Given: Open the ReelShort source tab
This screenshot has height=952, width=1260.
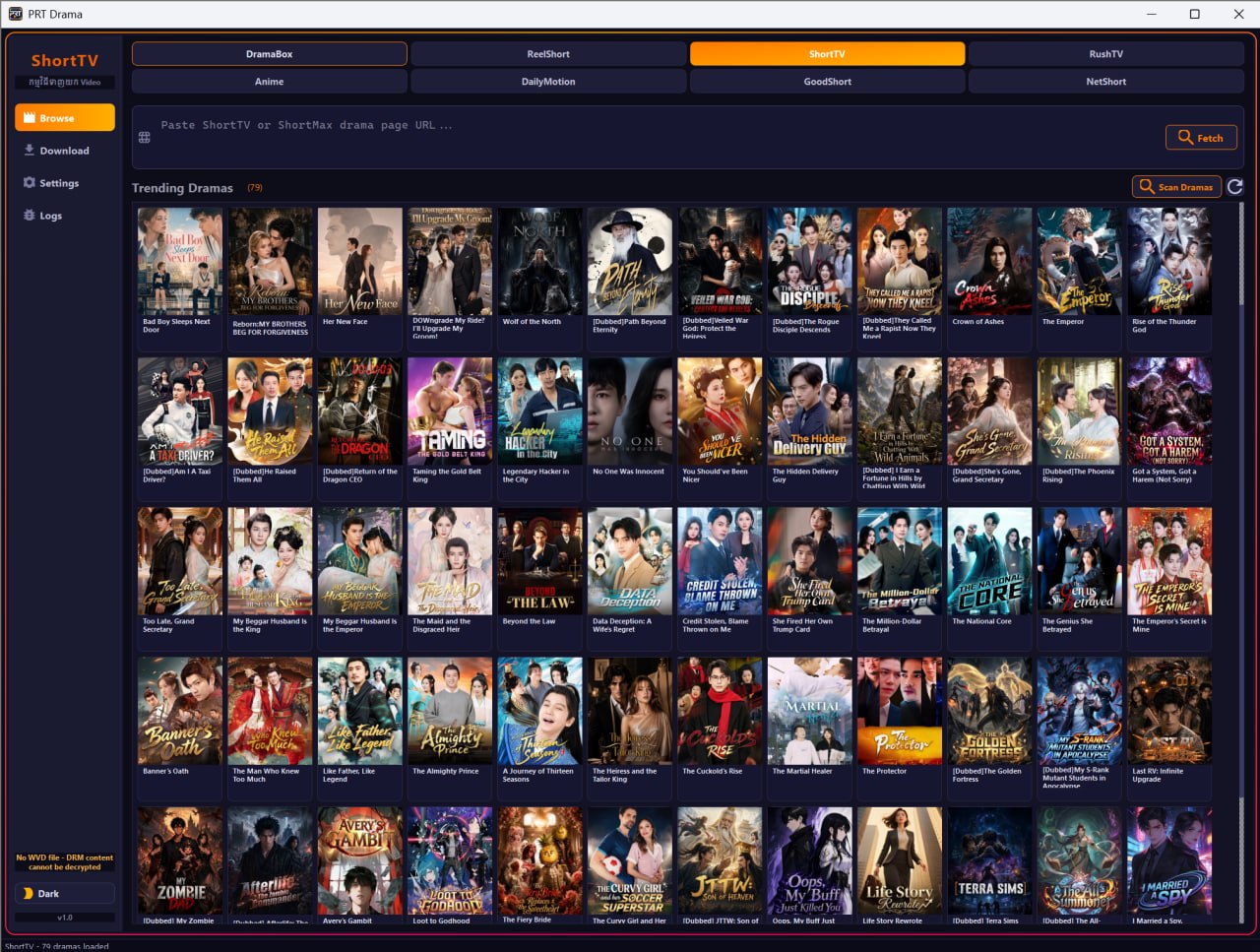Looking at the screenshot, I should click(x=548, y=54).
